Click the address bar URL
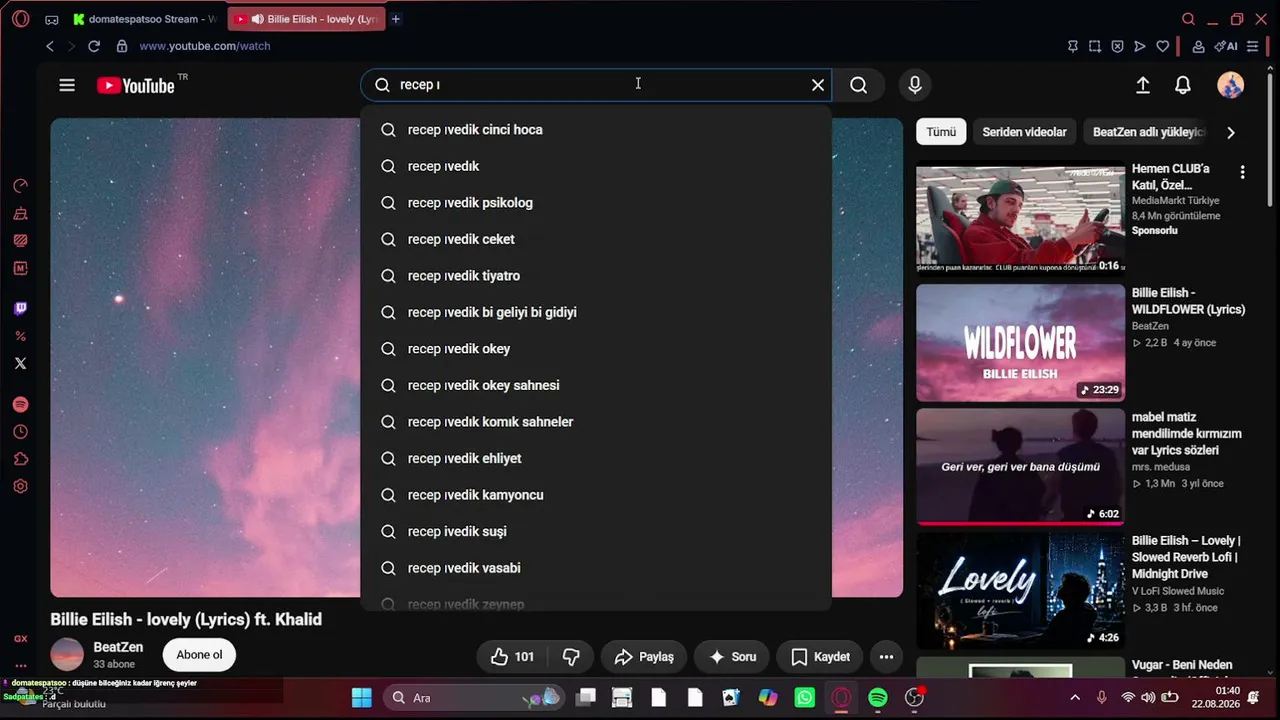The height and width of the screenshot is (720, 1280). tap(205, 46)
